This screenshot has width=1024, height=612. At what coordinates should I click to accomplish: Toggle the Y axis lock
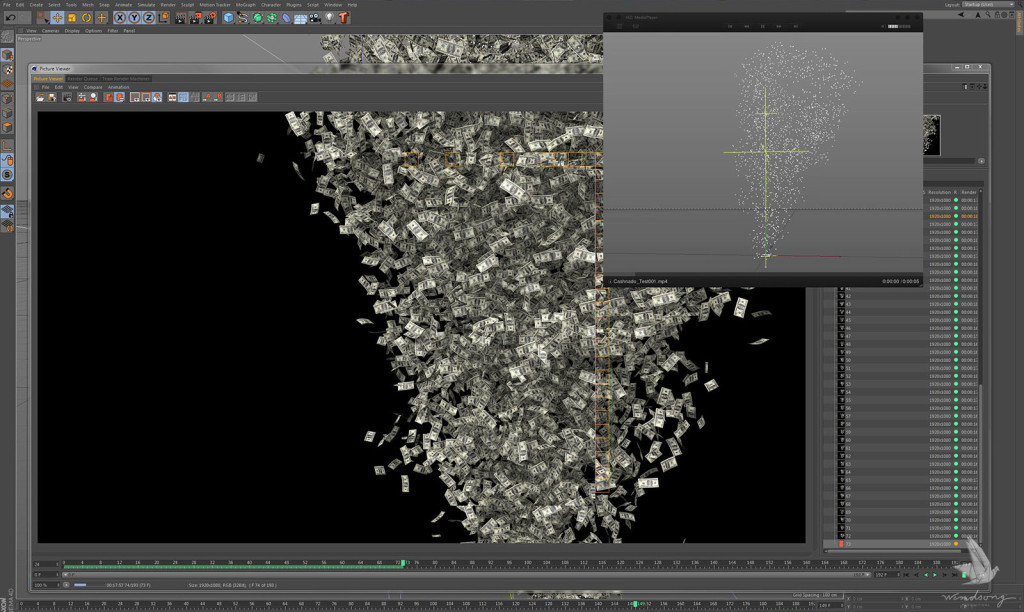click(134, 18)
